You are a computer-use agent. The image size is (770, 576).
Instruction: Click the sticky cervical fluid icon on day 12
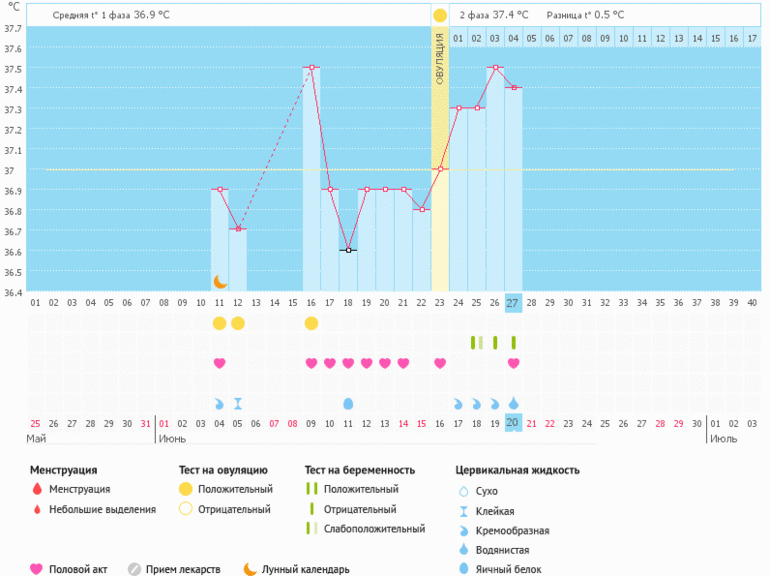coord(238,404)
